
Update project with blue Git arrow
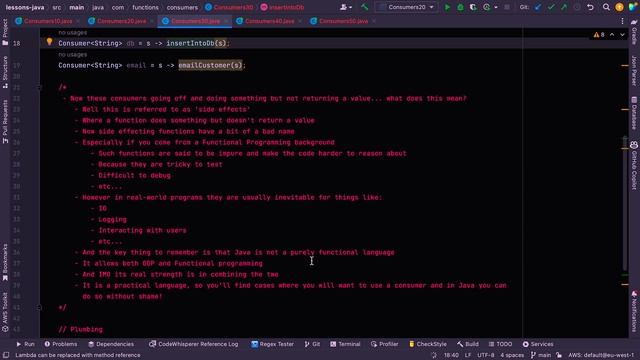pos(538,7)
